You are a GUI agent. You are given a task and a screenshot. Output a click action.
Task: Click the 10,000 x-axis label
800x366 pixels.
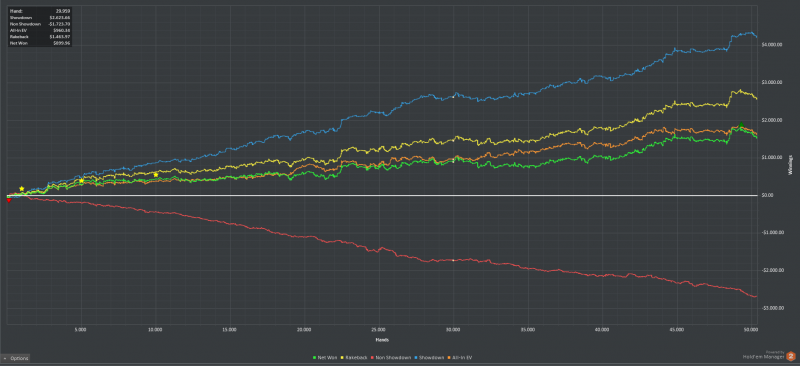155,330
